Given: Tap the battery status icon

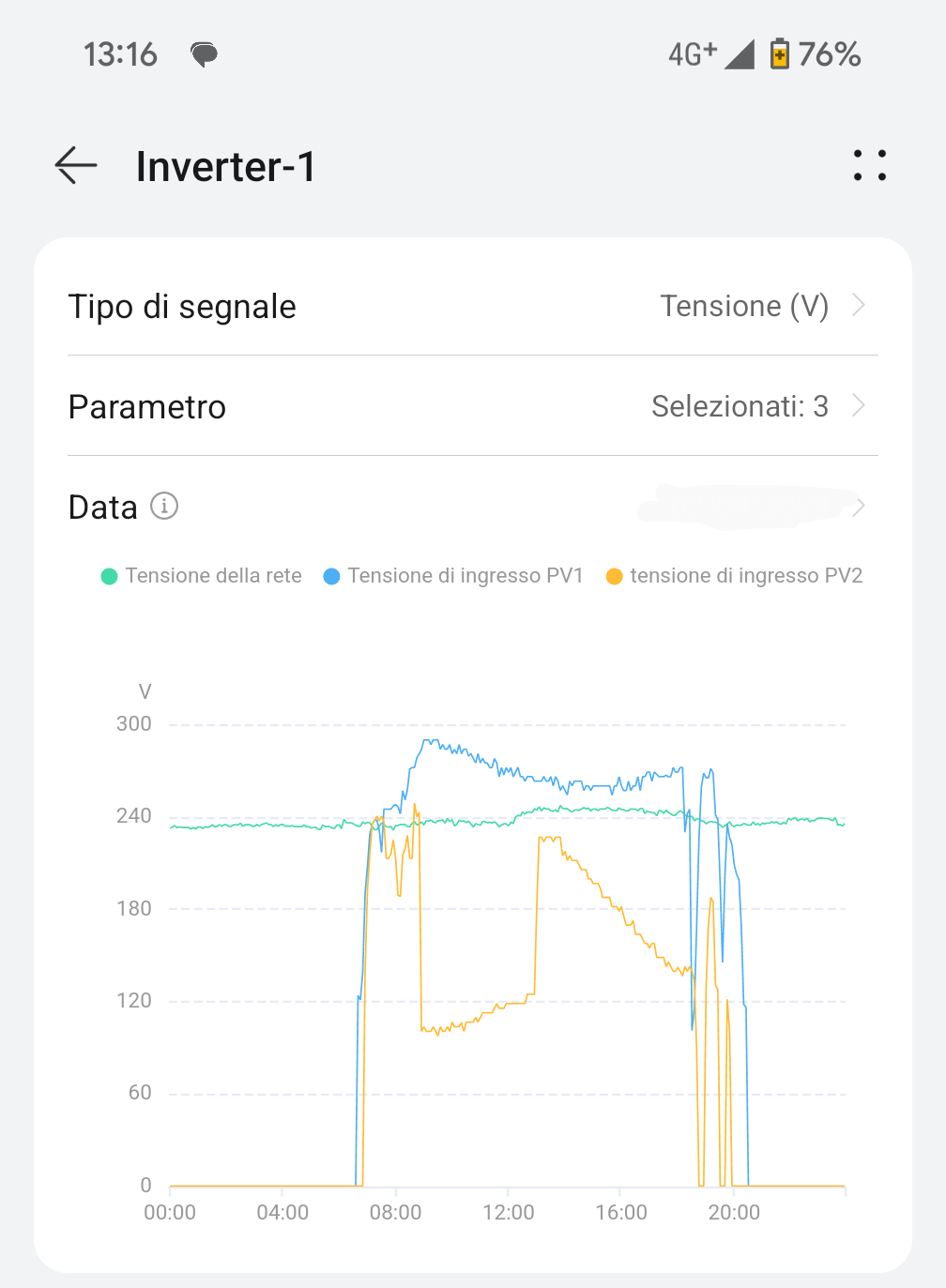Looking at the screenshot, I should pyautogui.click(x=779, y=54).
